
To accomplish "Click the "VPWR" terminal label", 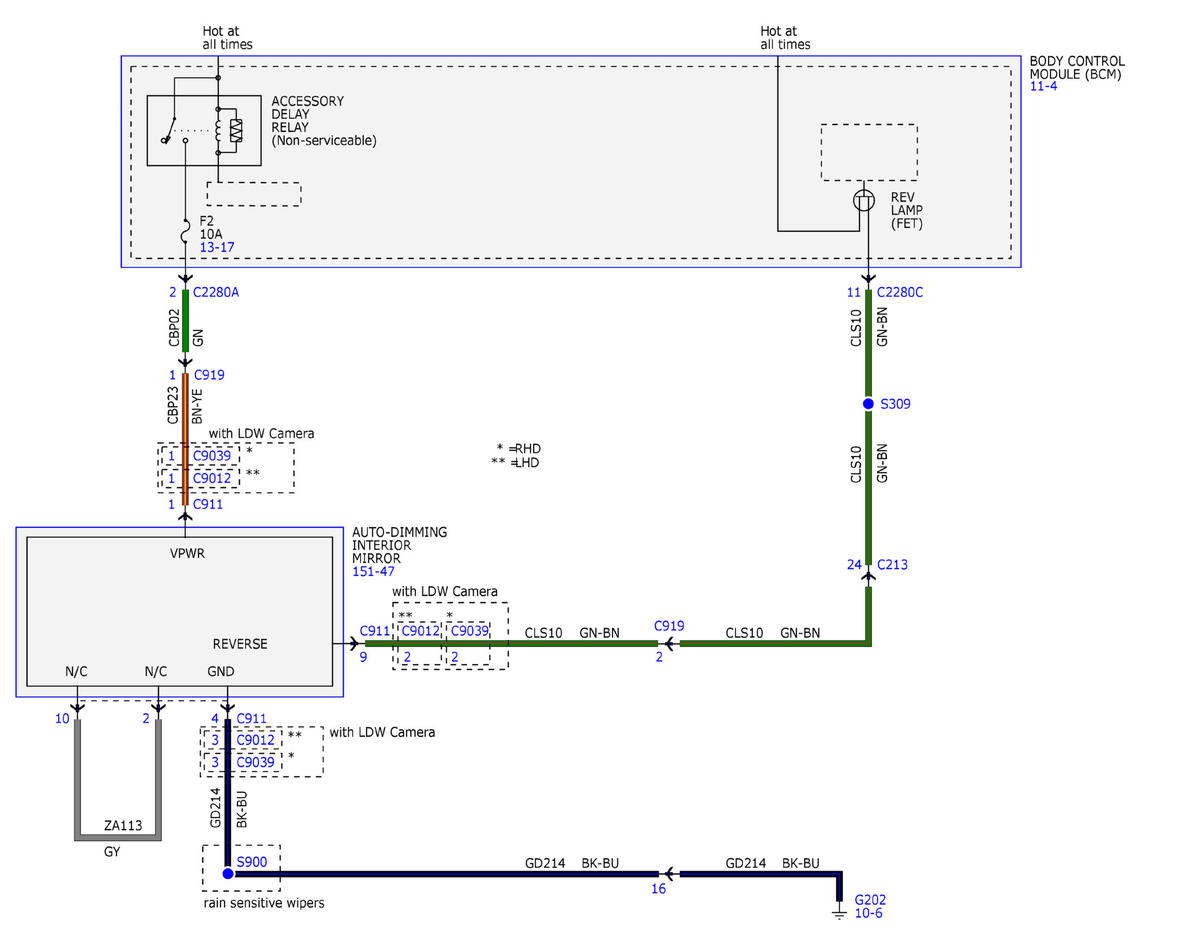I will coord(189,553).
